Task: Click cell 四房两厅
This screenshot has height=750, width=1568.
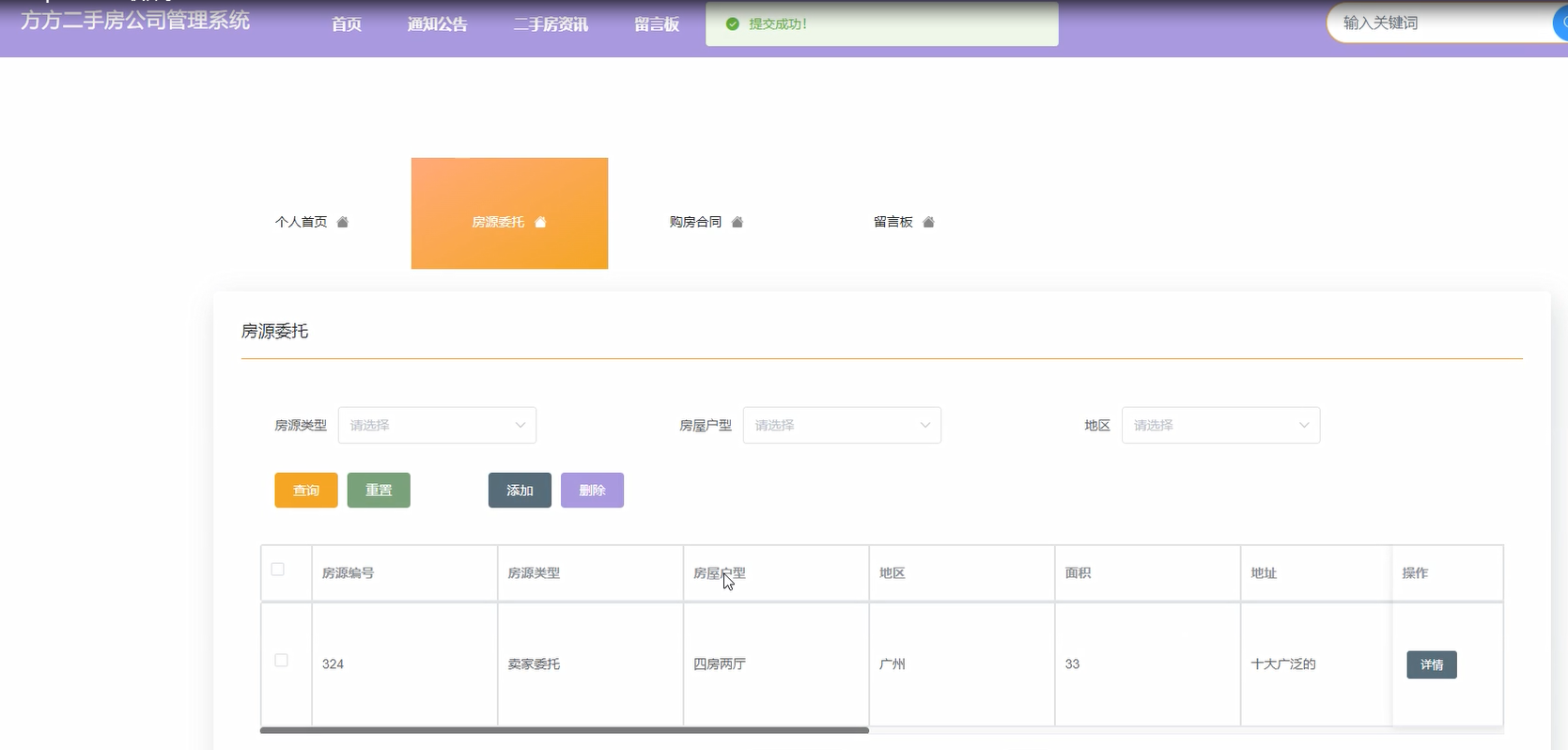Action: [720, 664]
